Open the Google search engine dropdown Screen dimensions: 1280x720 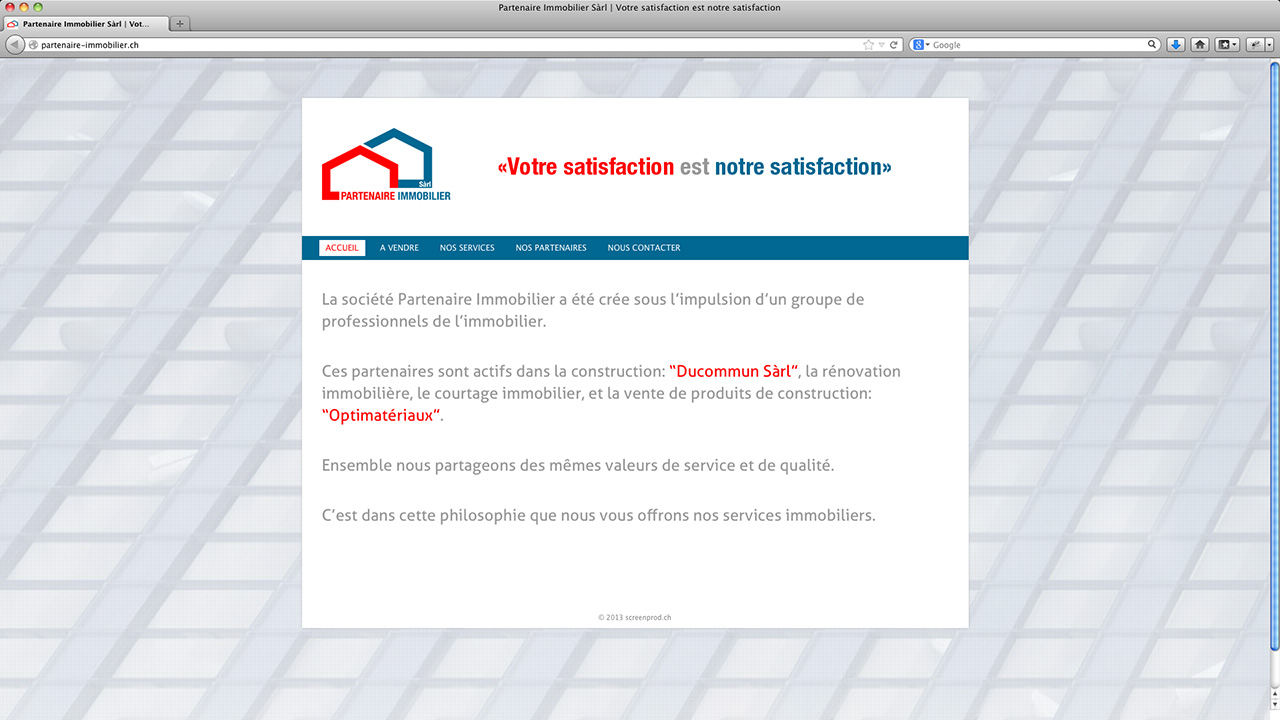tap(921, 45)
